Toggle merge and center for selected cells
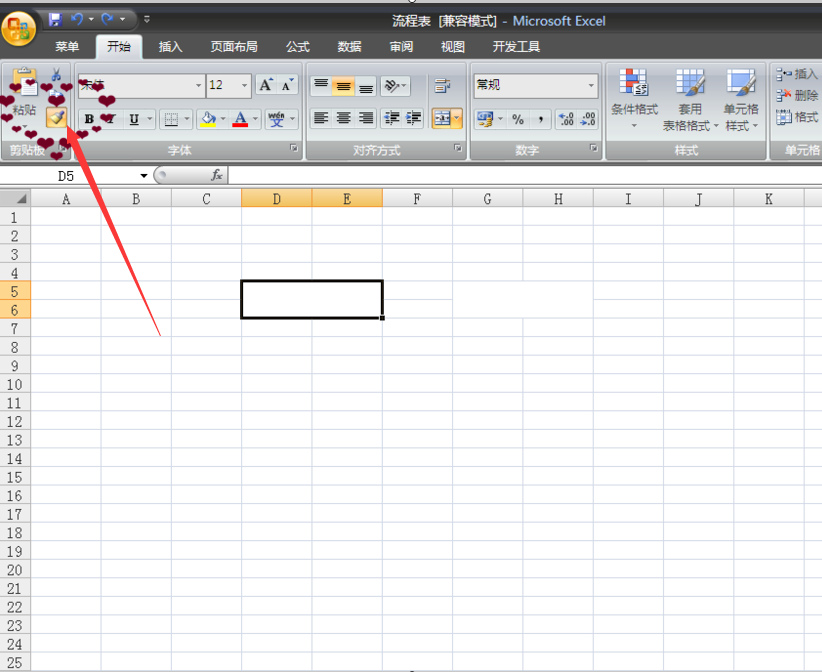The height and width of the screenshot is (672, 822). coord(442,118)
